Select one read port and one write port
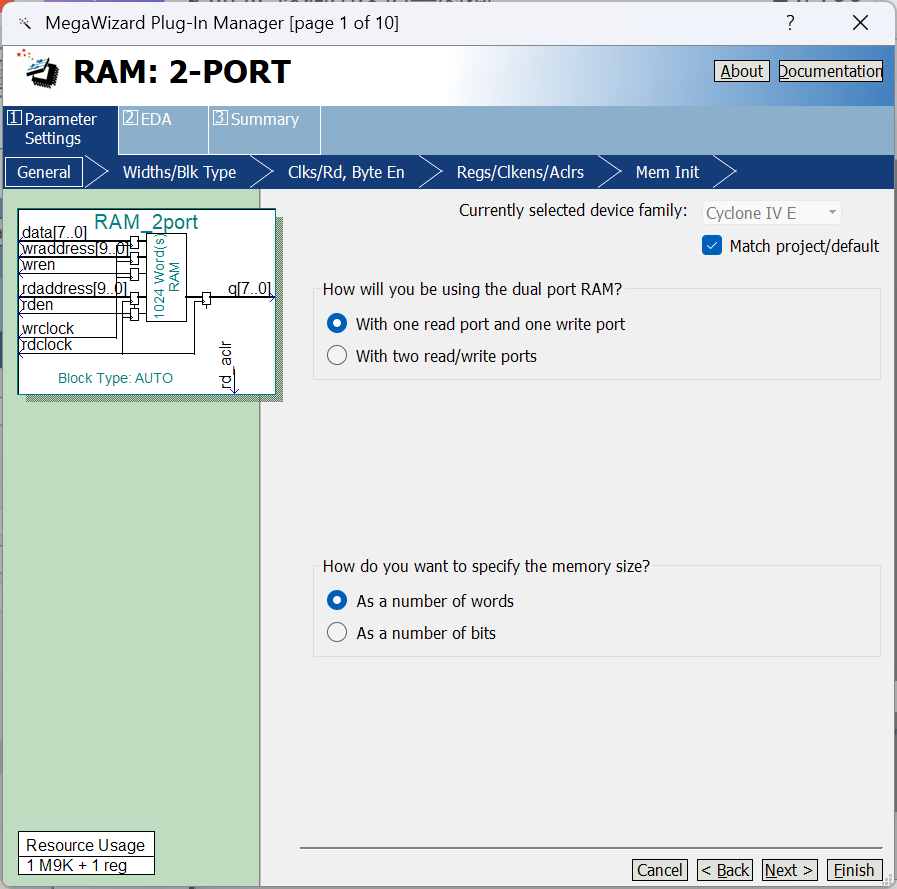This screenshot has height=889, width=897. click(x=337, y=324)
